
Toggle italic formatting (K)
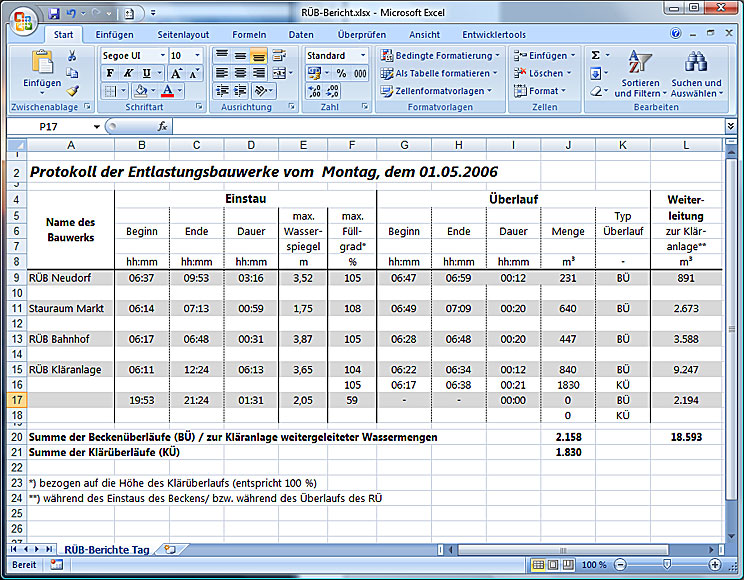tap(128, 73)
